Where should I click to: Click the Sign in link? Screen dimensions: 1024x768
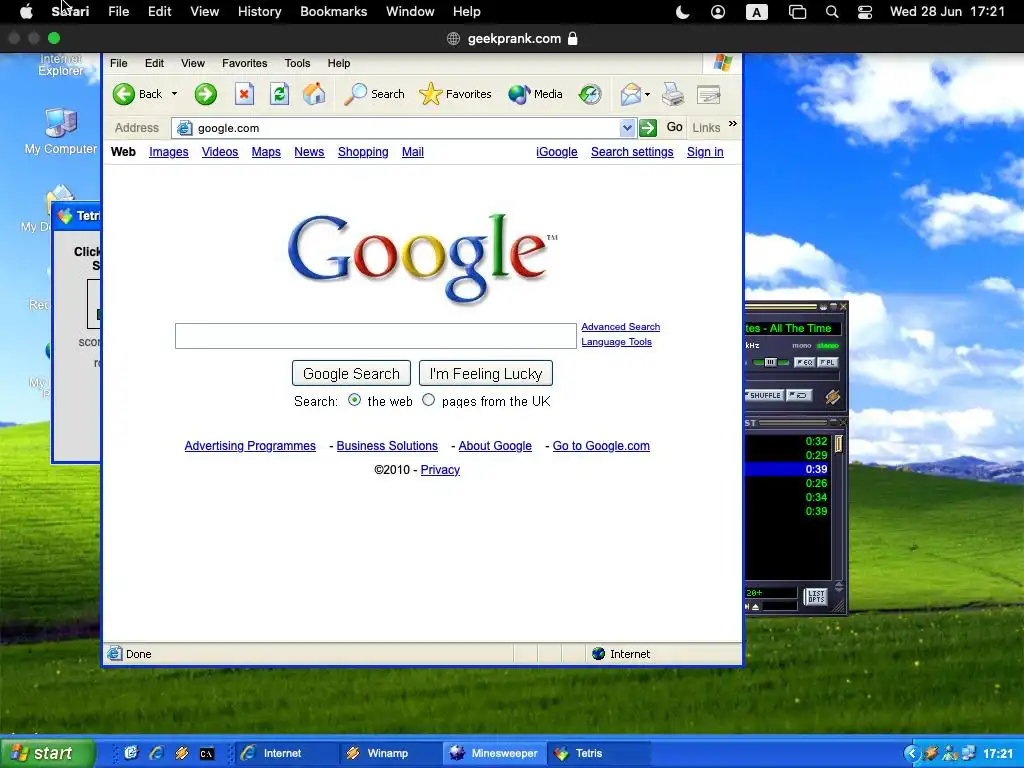click(705, 152)
